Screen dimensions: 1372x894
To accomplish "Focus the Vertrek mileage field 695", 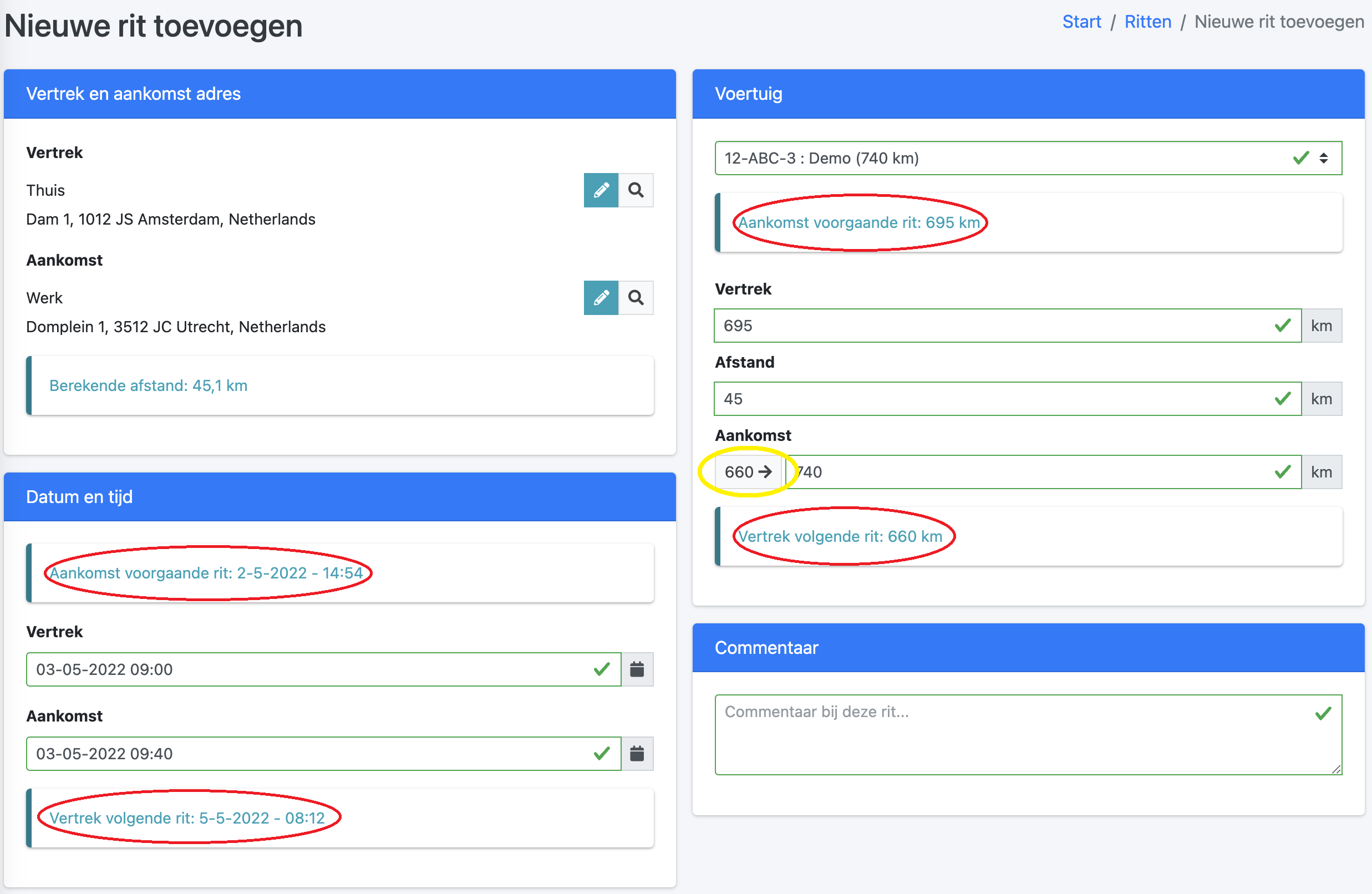I will pyautogui.click(x=1008, y=326).
